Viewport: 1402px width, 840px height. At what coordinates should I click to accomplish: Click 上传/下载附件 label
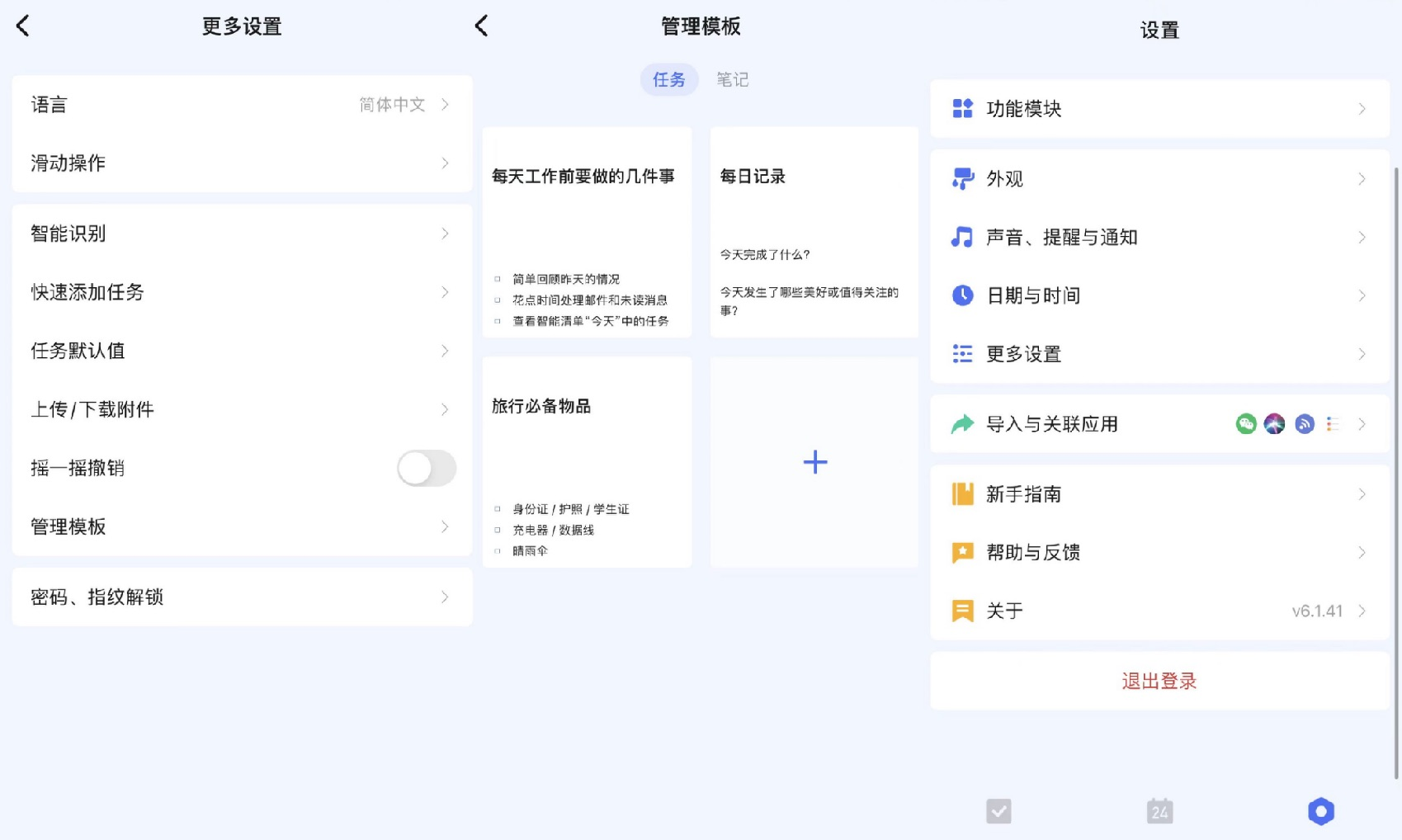[92, 410]
